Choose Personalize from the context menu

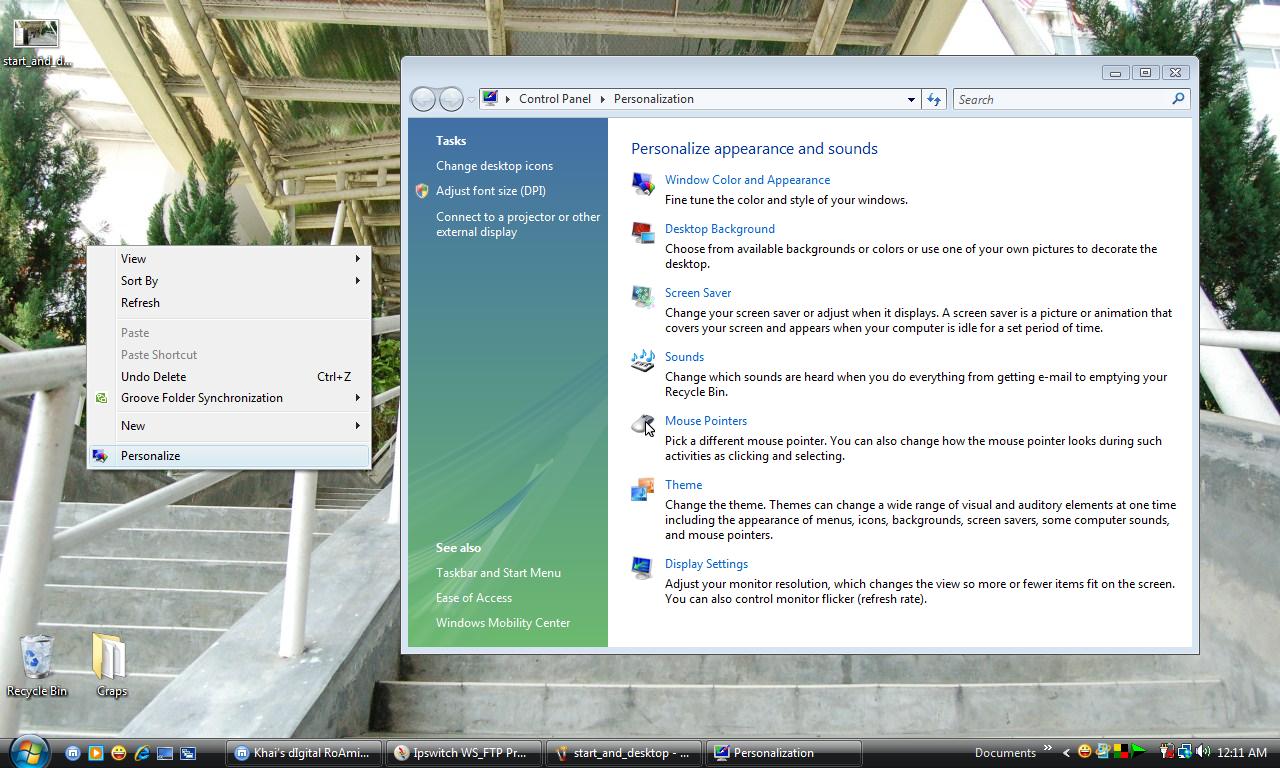tap(151, 456)
